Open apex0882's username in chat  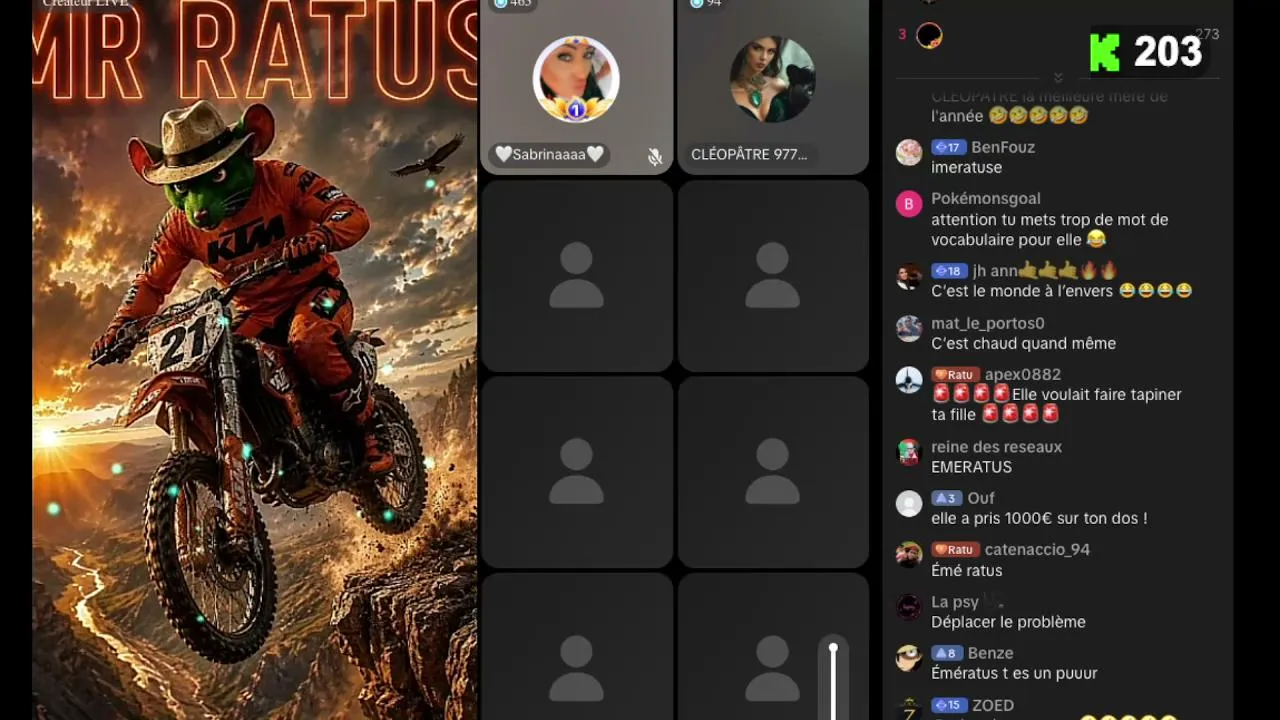tap(1023, 375)
